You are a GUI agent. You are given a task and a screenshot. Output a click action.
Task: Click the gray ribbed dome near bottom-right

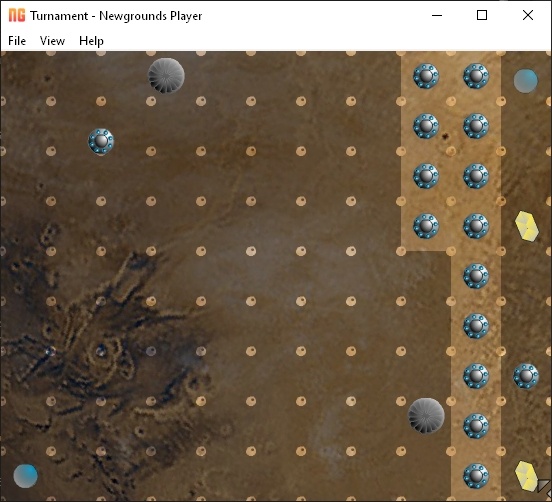[x=426, y=416]
